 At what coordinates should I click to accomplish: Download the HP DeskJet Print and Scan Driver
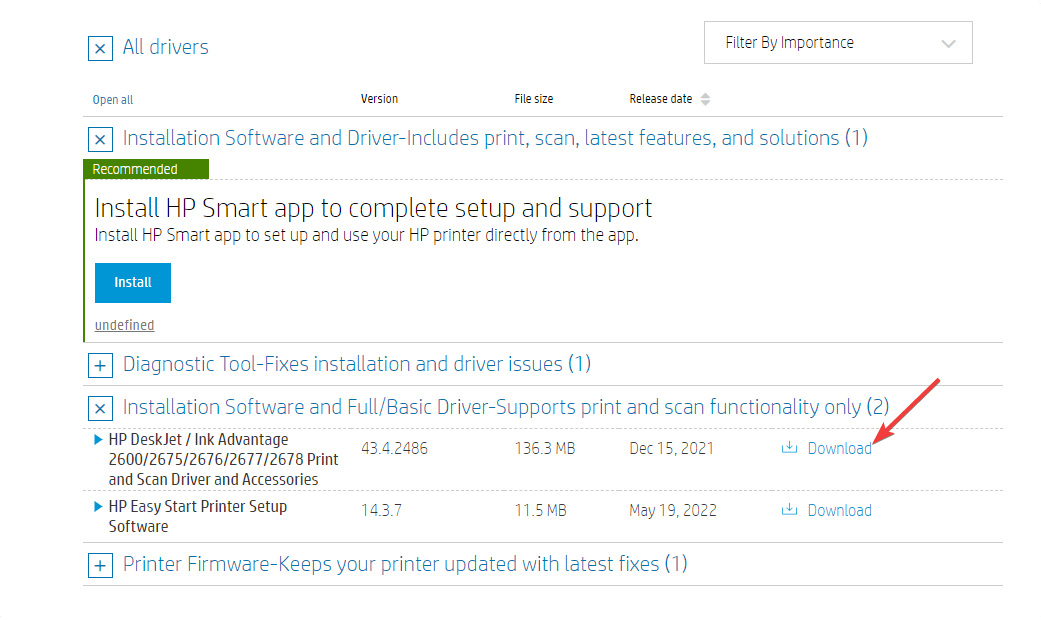tap(839, 448)
